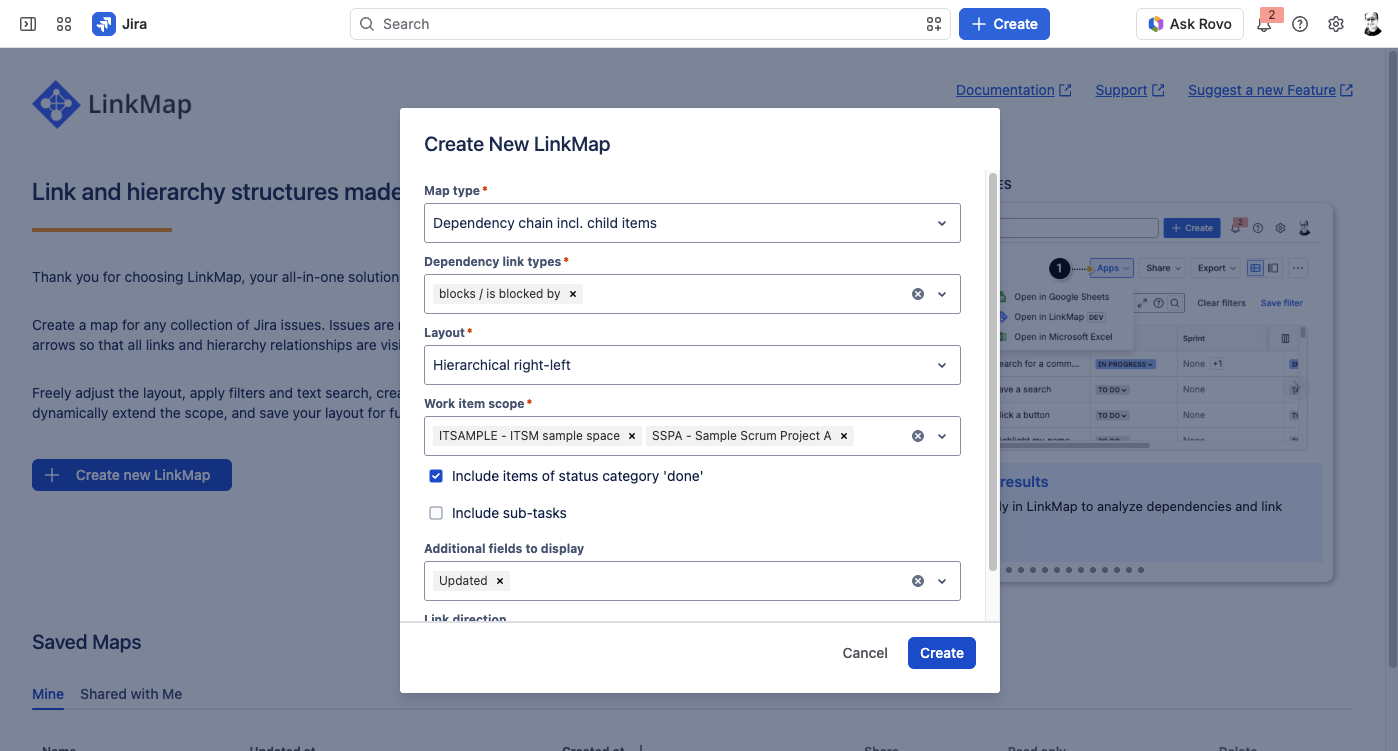Click the magnifier icon in the search bar
This screenshot has height=751, width=1398.
click(367, 24)
